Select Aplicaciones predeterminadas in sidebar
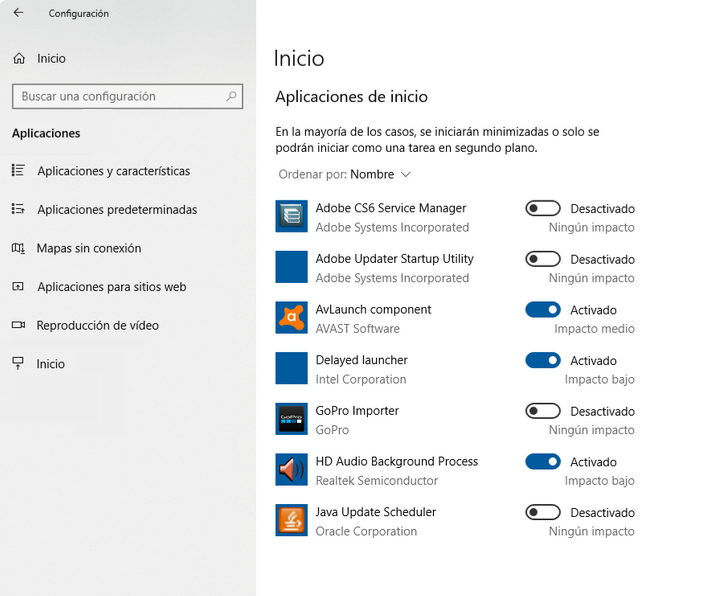Screen dimensions: 702x596 click(117, 210)
